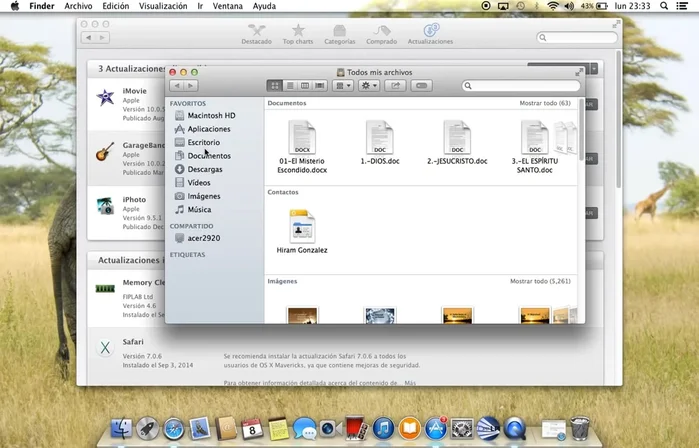Screen dimensions: 699x448
Task: Open Descargas in the Finder sidebar
Action: 204,169
